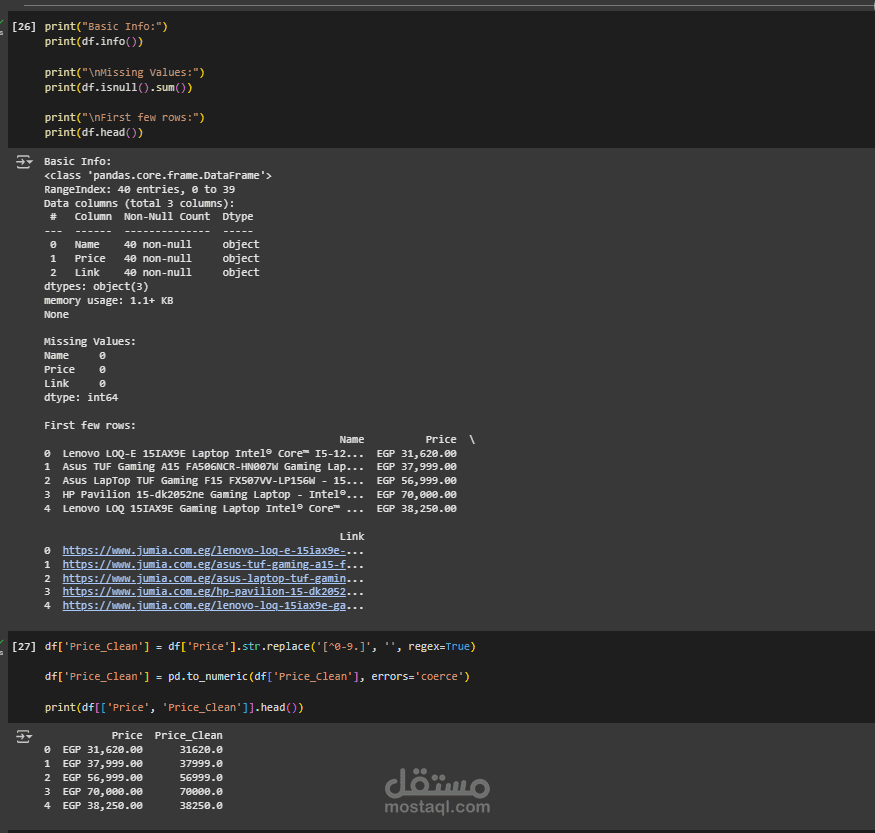This screenshot has height=833, width=875.
Task: Run cell number 27
Action: coord(24,646)
